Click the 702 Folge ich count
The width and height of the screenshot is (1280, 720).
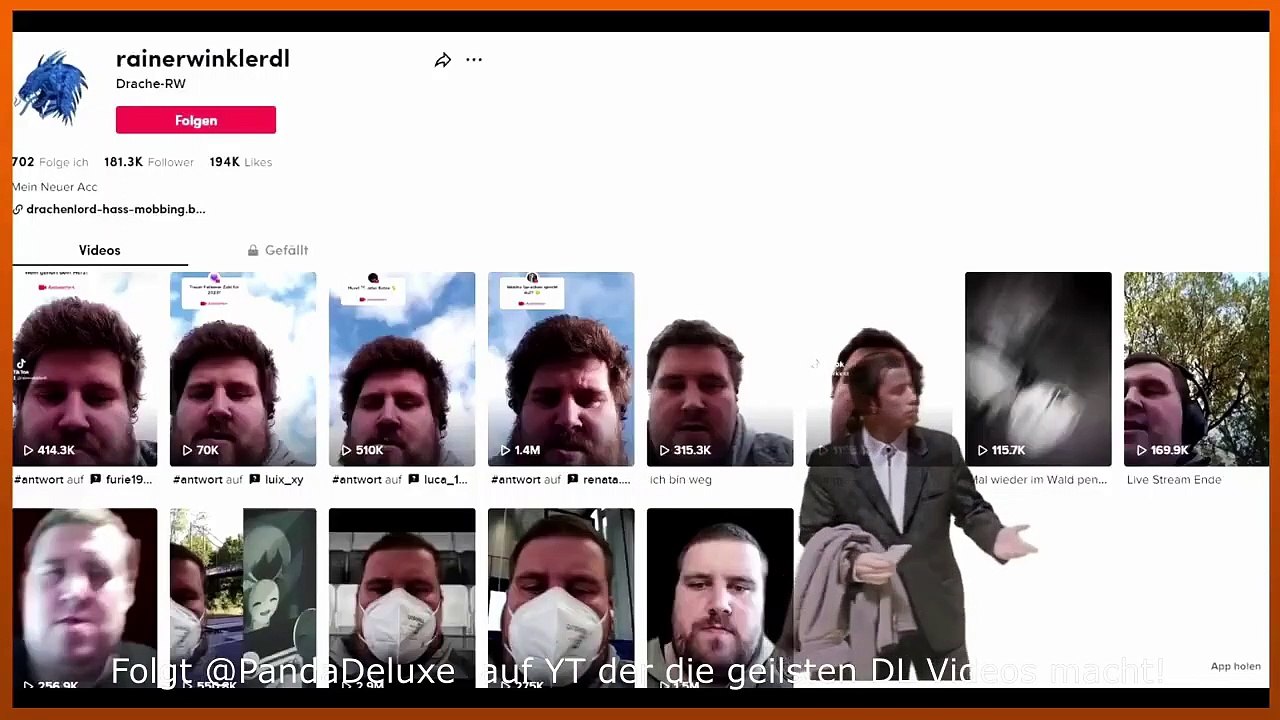pyautogui.click(x=50, y=162)
